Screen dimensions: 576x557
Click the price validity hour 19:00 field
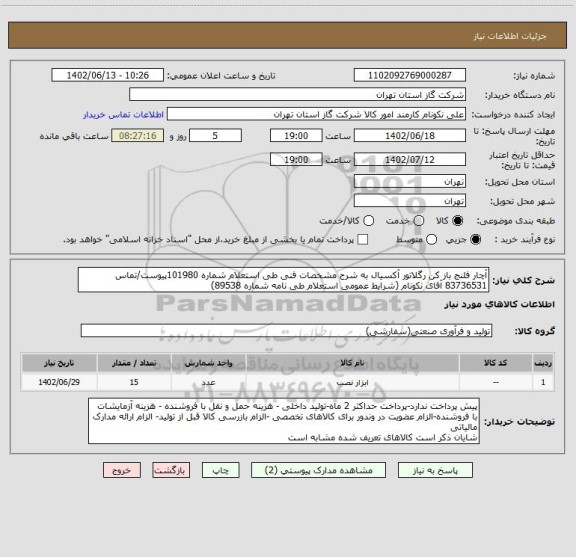pos(296,159)
